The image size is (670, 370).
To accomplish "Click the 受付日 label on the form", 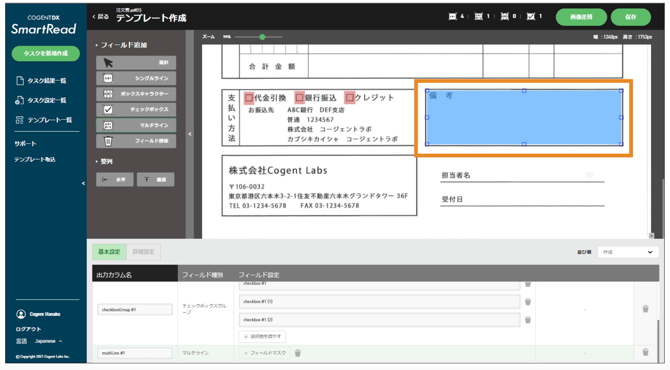I will (452, 200).
